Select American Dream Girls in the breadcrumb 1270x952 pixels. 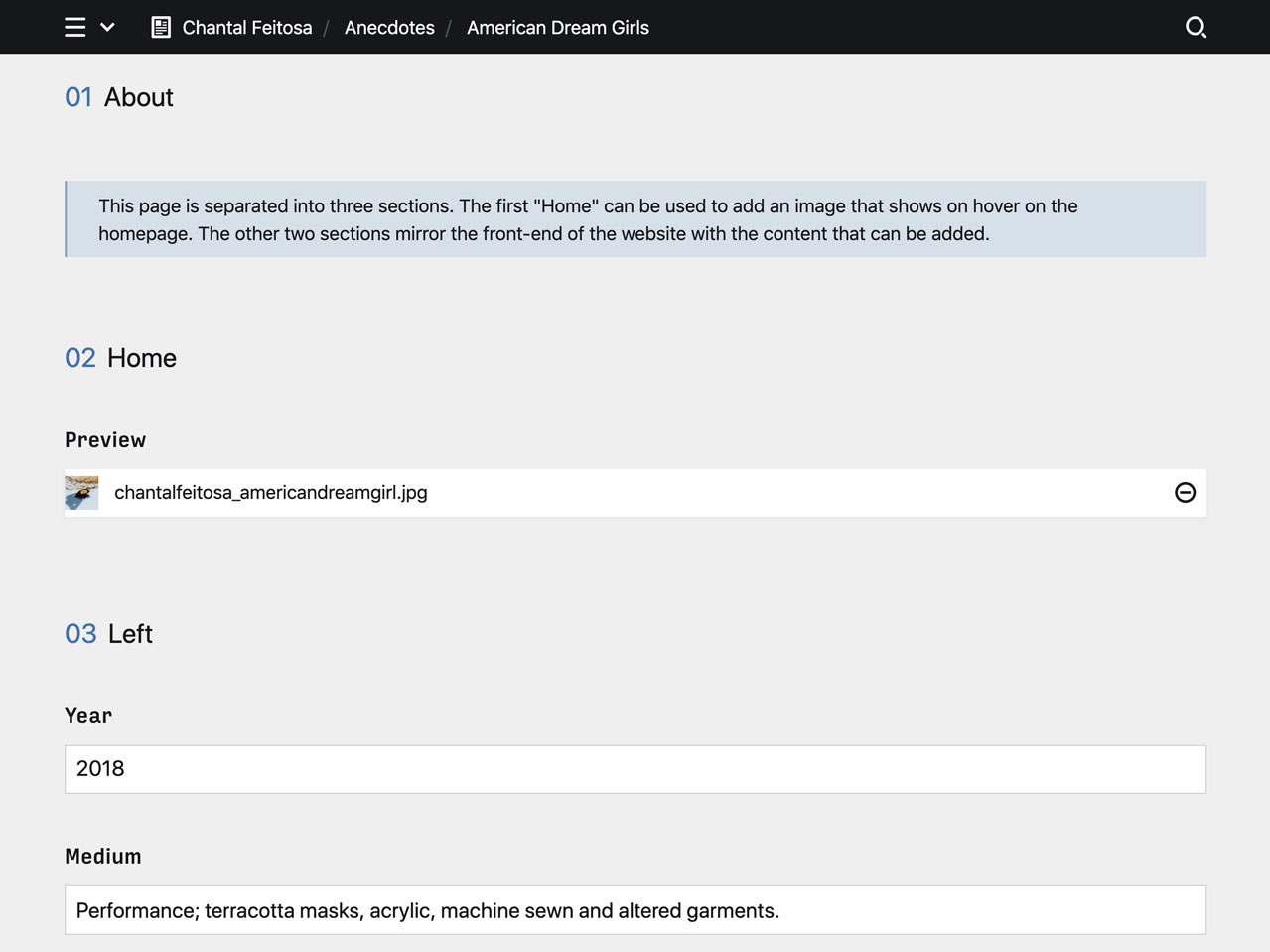(x=558, y=27)
